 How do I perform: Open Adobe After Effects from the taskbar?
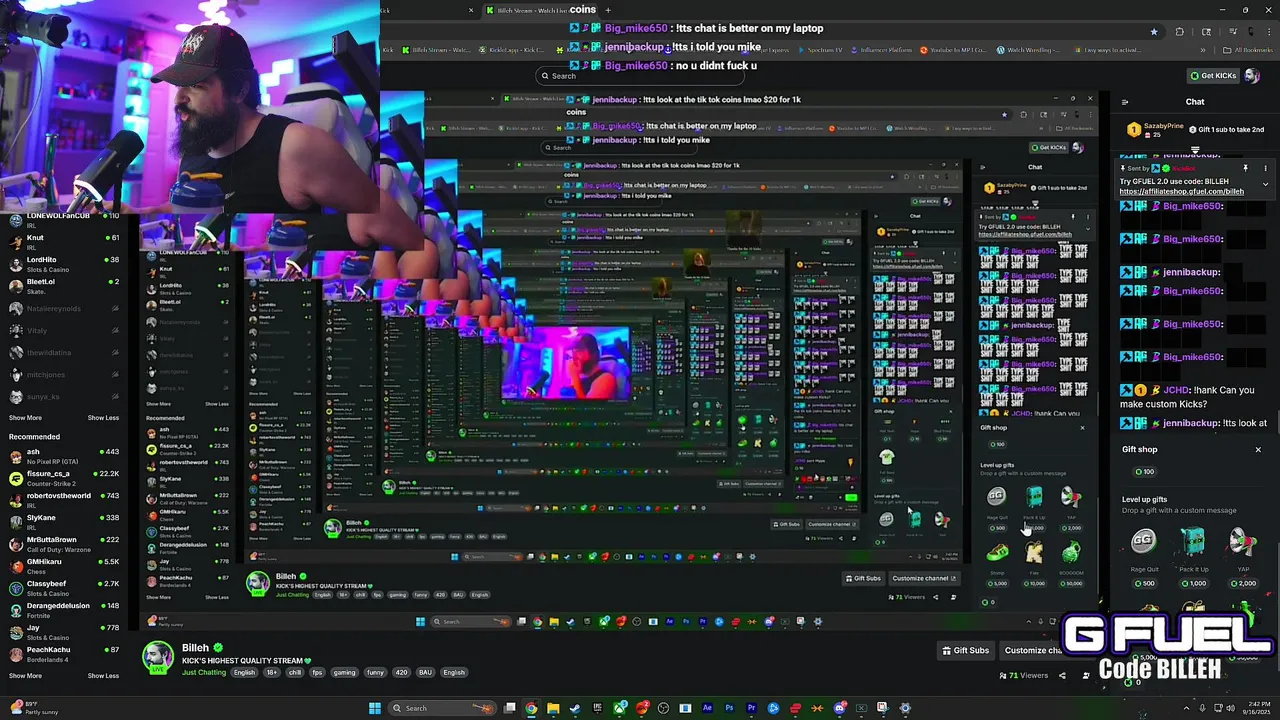tap(708, 708)
